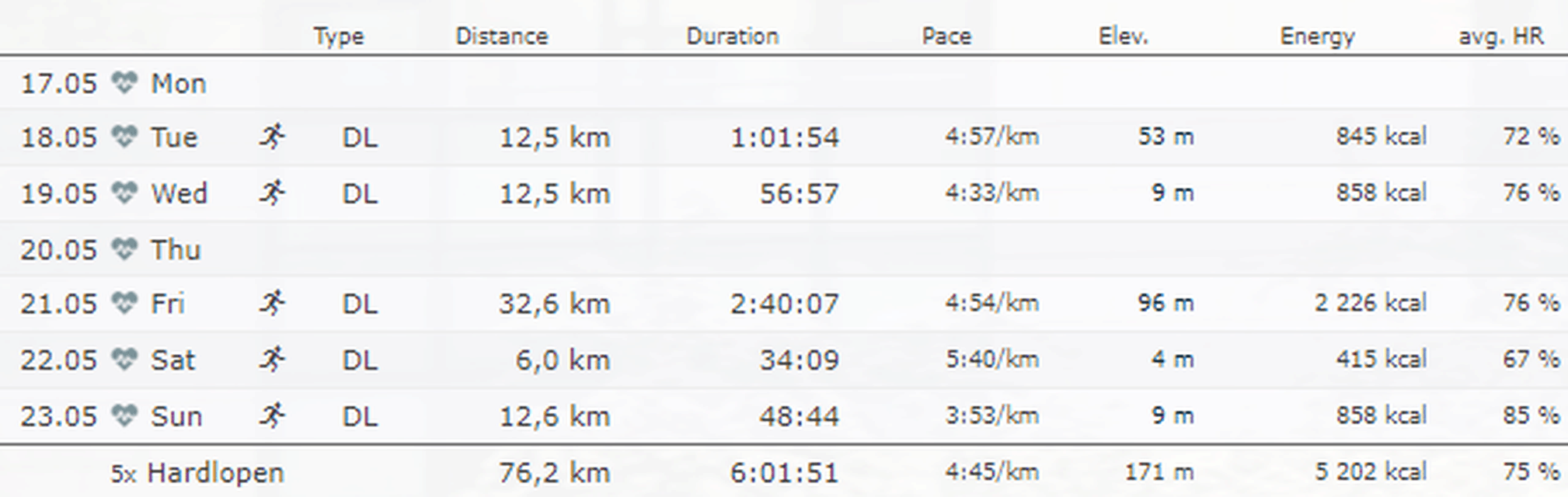Click the Energy column header

pyautogui.click(x=1317, y=36)
